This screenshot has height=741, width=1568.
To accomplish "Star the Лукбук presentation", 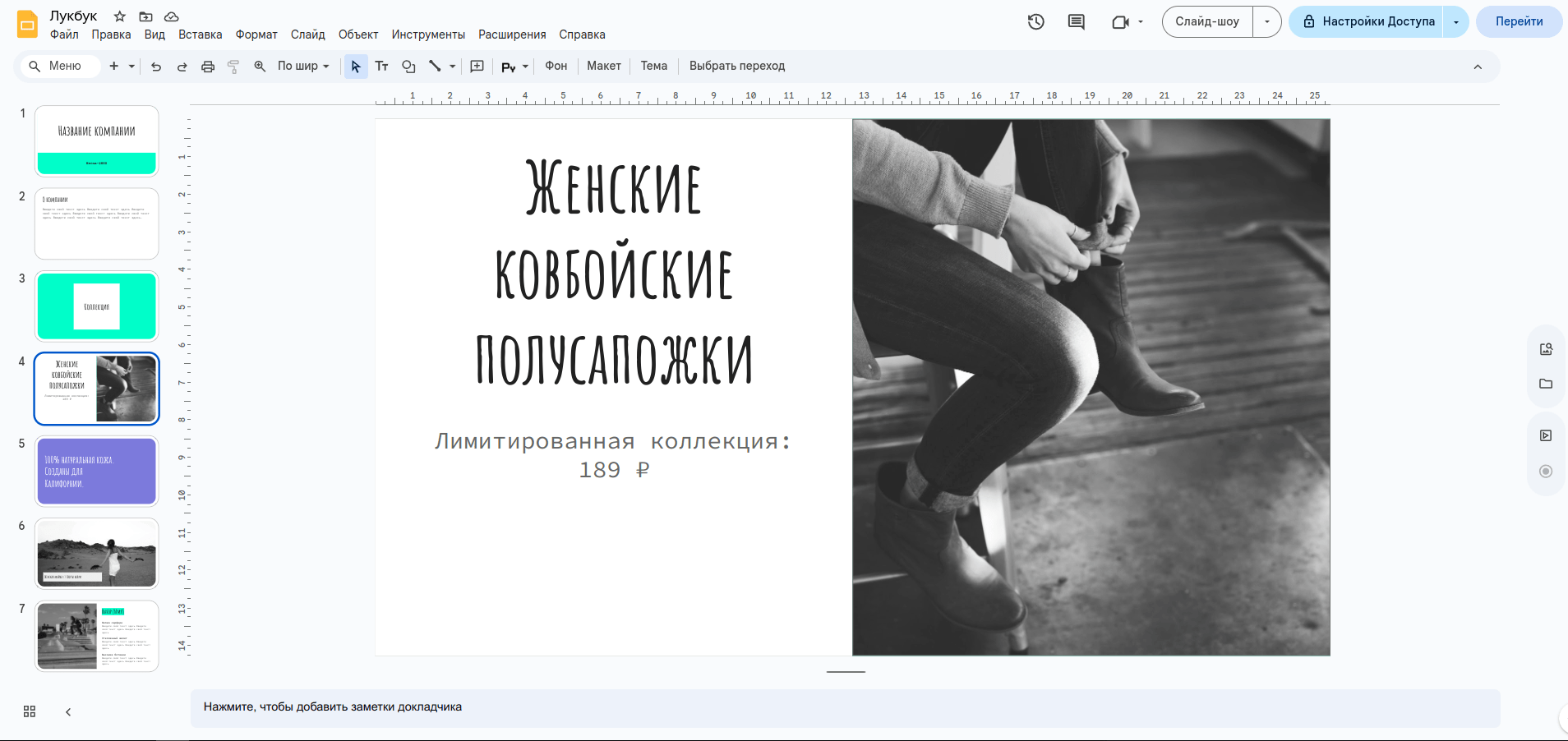I will 120,16.
